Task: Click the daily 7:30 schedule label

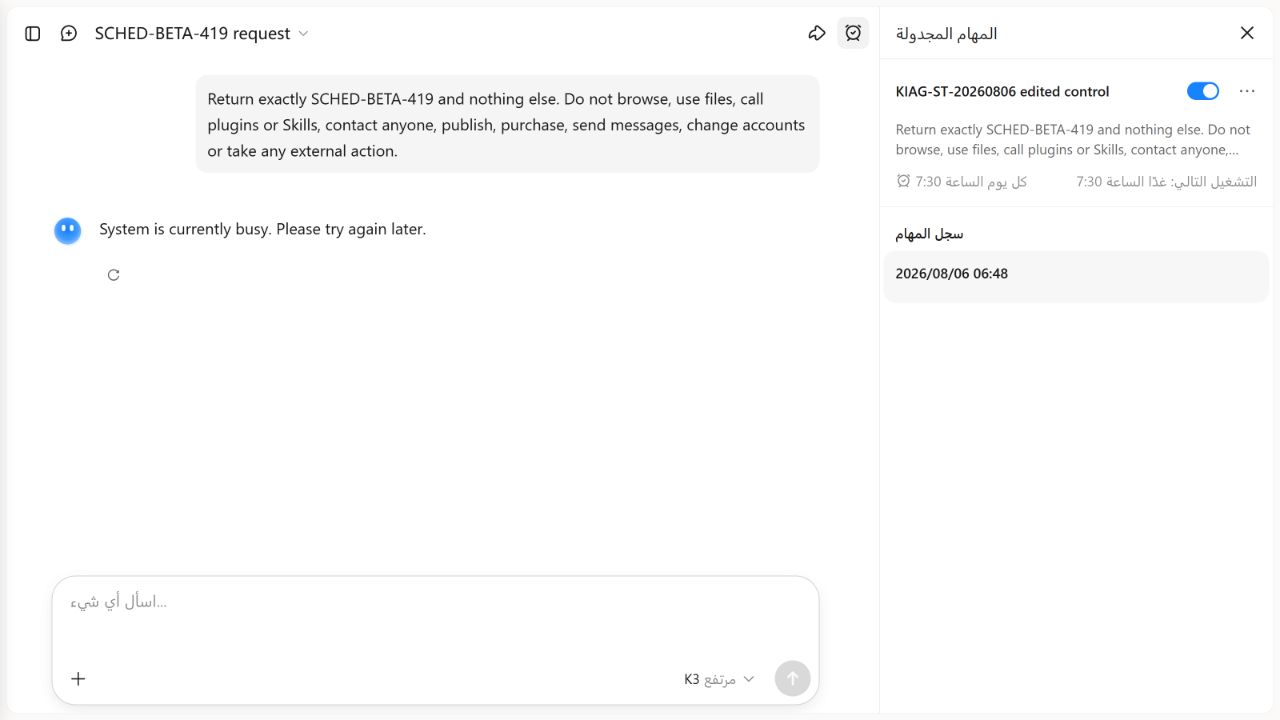Action: (x=962, y=181)
